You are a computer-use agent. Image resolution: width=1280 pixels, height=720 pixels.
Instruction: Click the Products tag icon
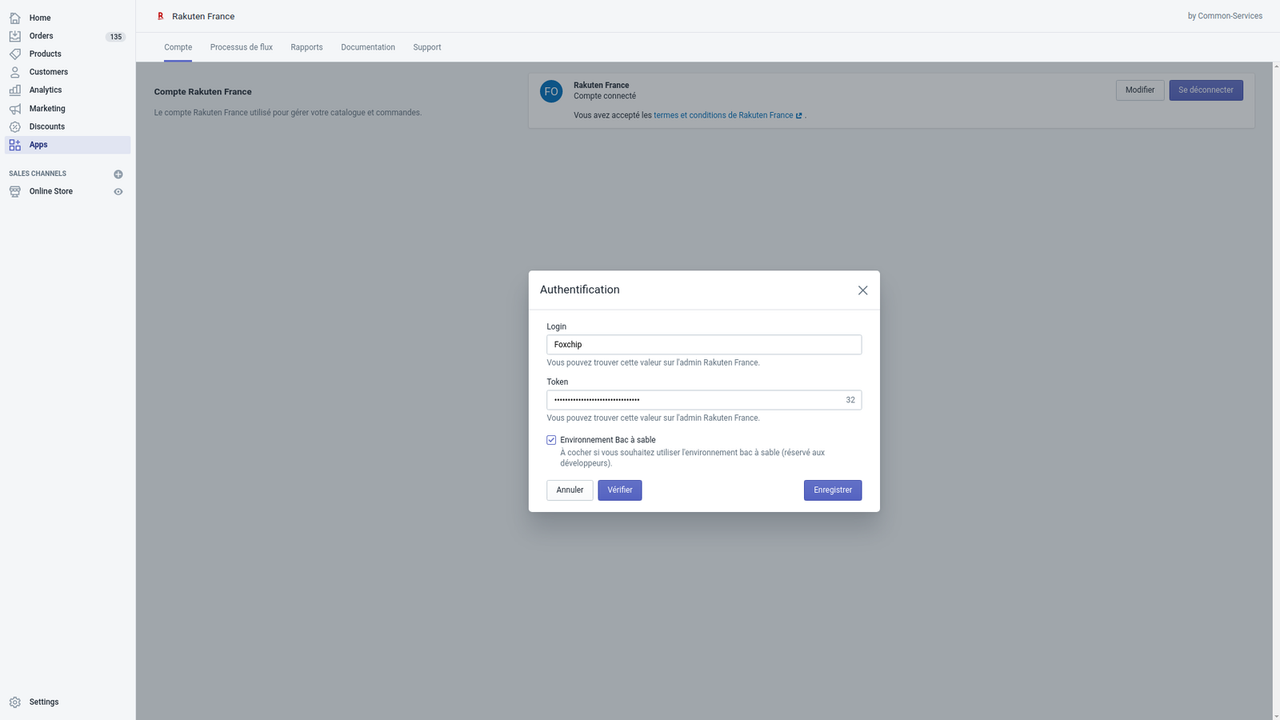15,54
